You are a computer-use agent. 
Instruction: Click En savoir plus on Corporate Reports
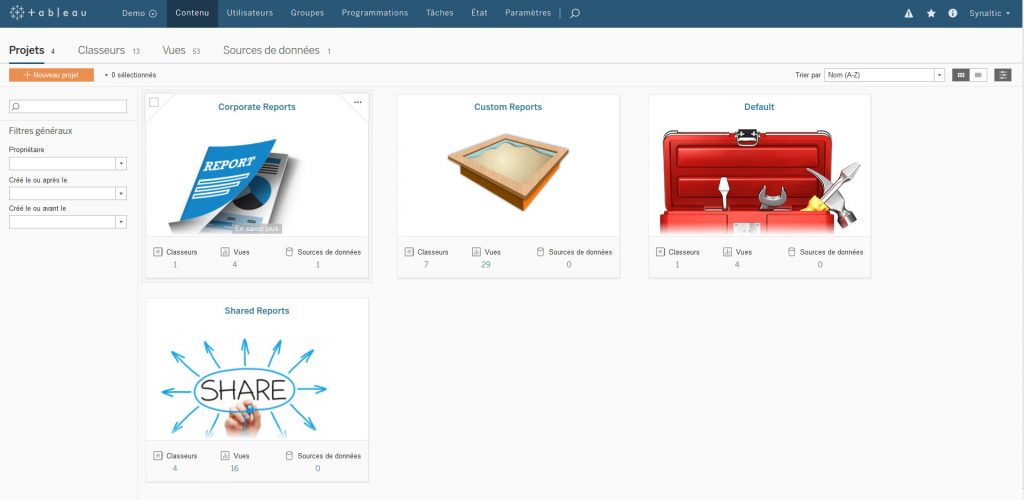(x=257, y=229)
